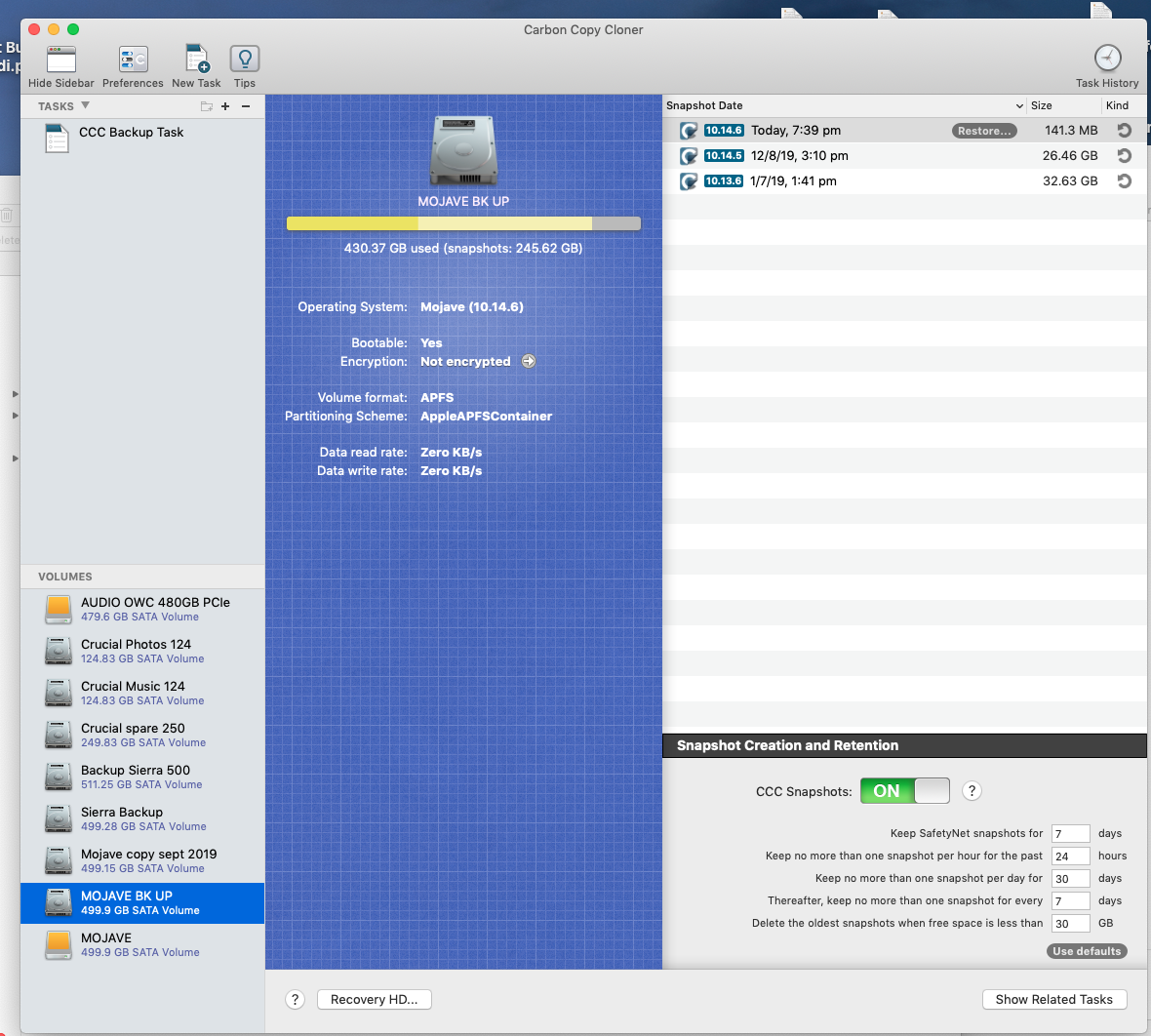Viewport: 1151px width, 1036px height.
Task: Select Crucial spare 250 volume
Action: tap(142, 735)
